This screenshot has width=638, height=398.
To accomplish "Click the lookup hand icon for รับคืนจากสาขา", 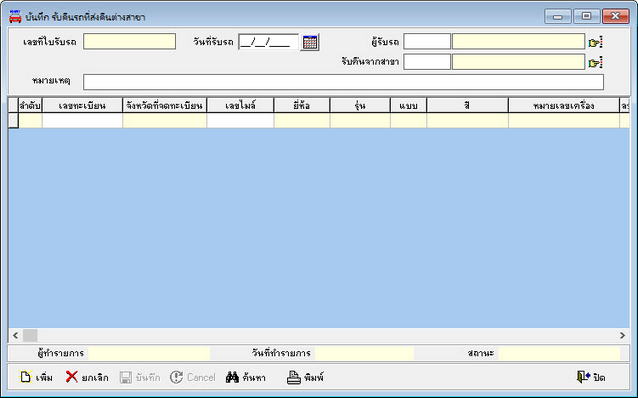I will [x=595, y=62].
